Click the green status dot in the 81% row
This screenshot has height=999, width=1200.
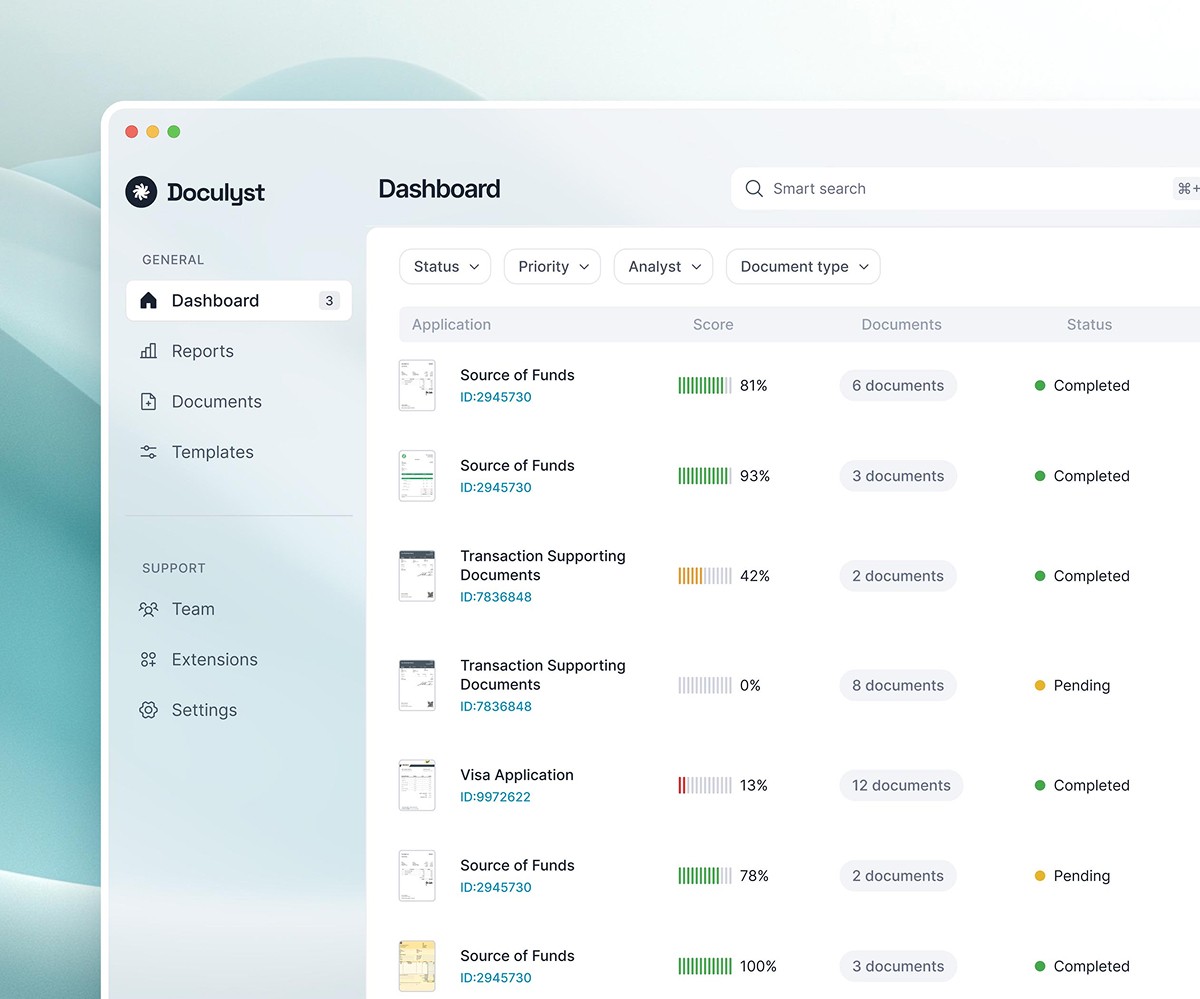tap(1040, 385)
